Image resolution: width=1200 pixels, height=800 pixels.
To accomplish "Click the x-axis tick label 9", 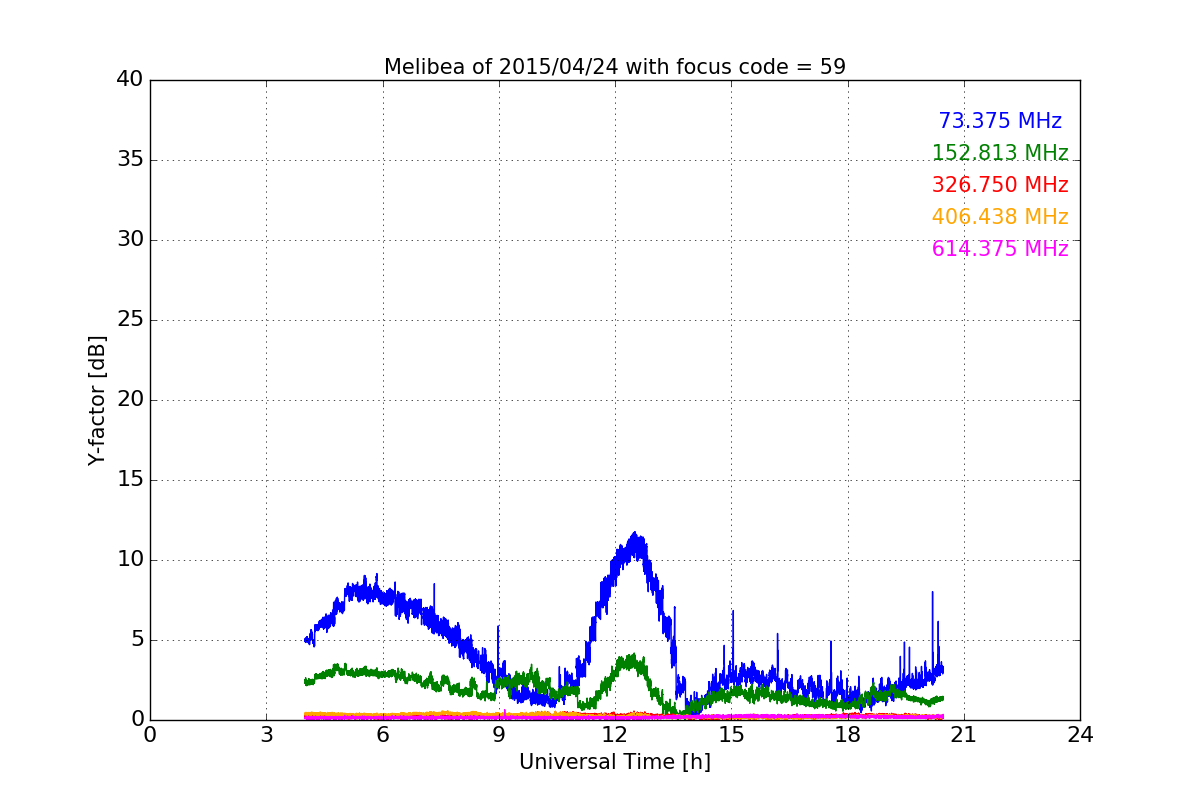I will (499, 734).
